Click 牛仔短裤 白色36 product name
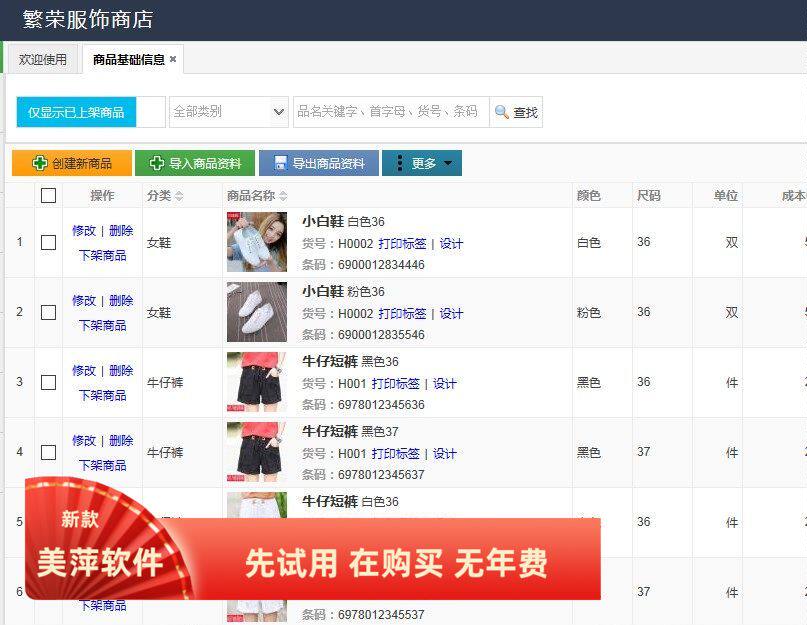 pos(350,501)
